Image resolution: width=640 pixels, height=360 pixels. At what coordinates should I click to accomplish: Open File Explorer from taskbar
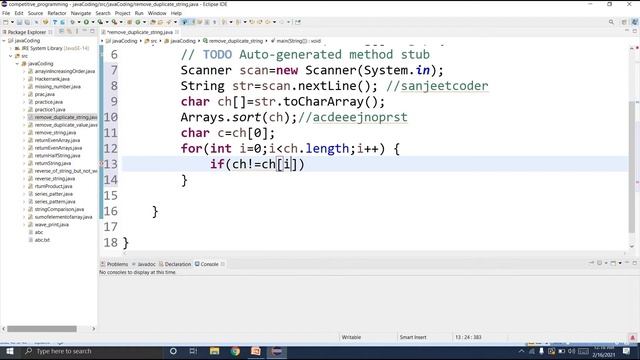(x=214, y=351)
